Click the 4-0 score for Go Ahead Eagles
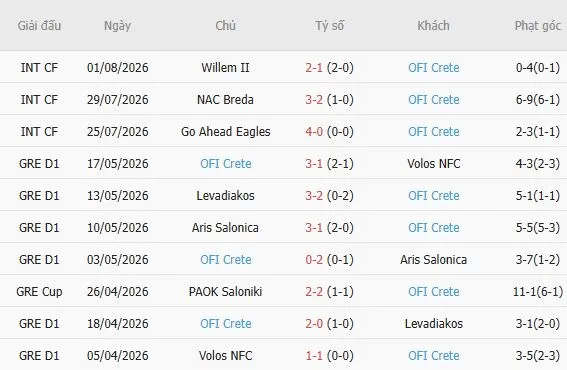Viewport: 567px width, 370px height. (x=314, y=132)
